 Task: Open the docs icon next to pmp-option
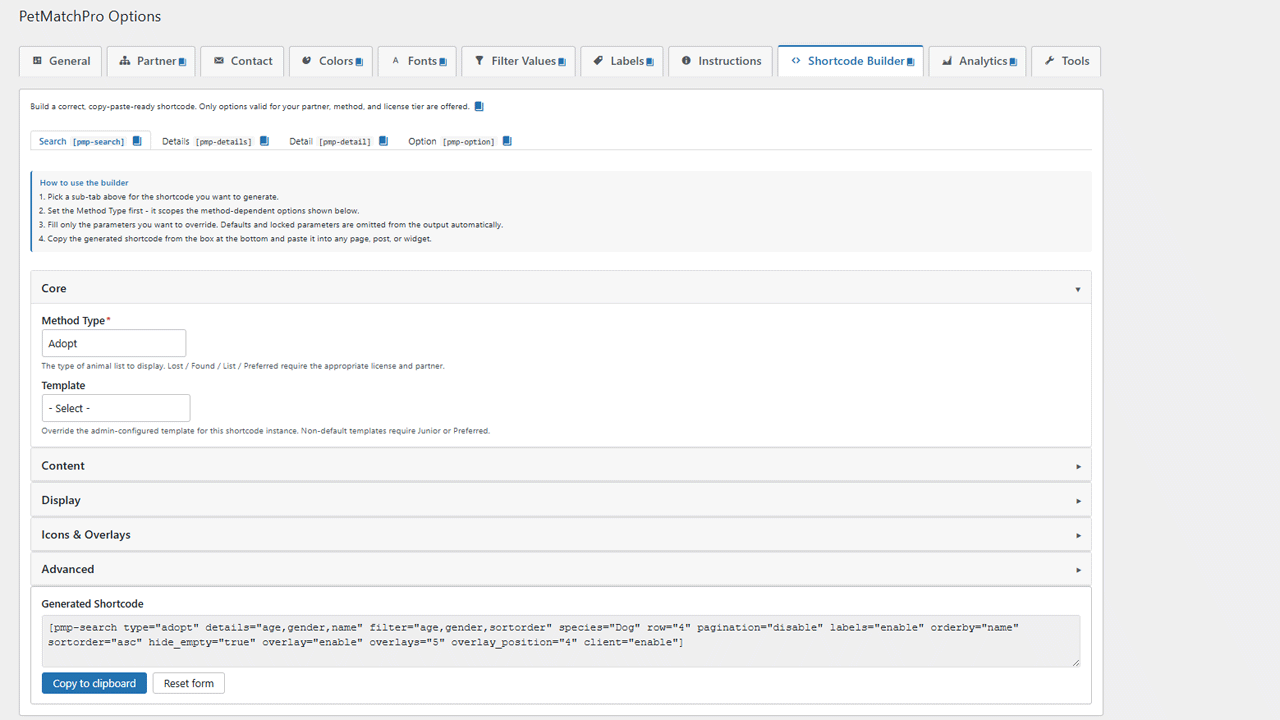pyautogui.click(x=507, y=141)
